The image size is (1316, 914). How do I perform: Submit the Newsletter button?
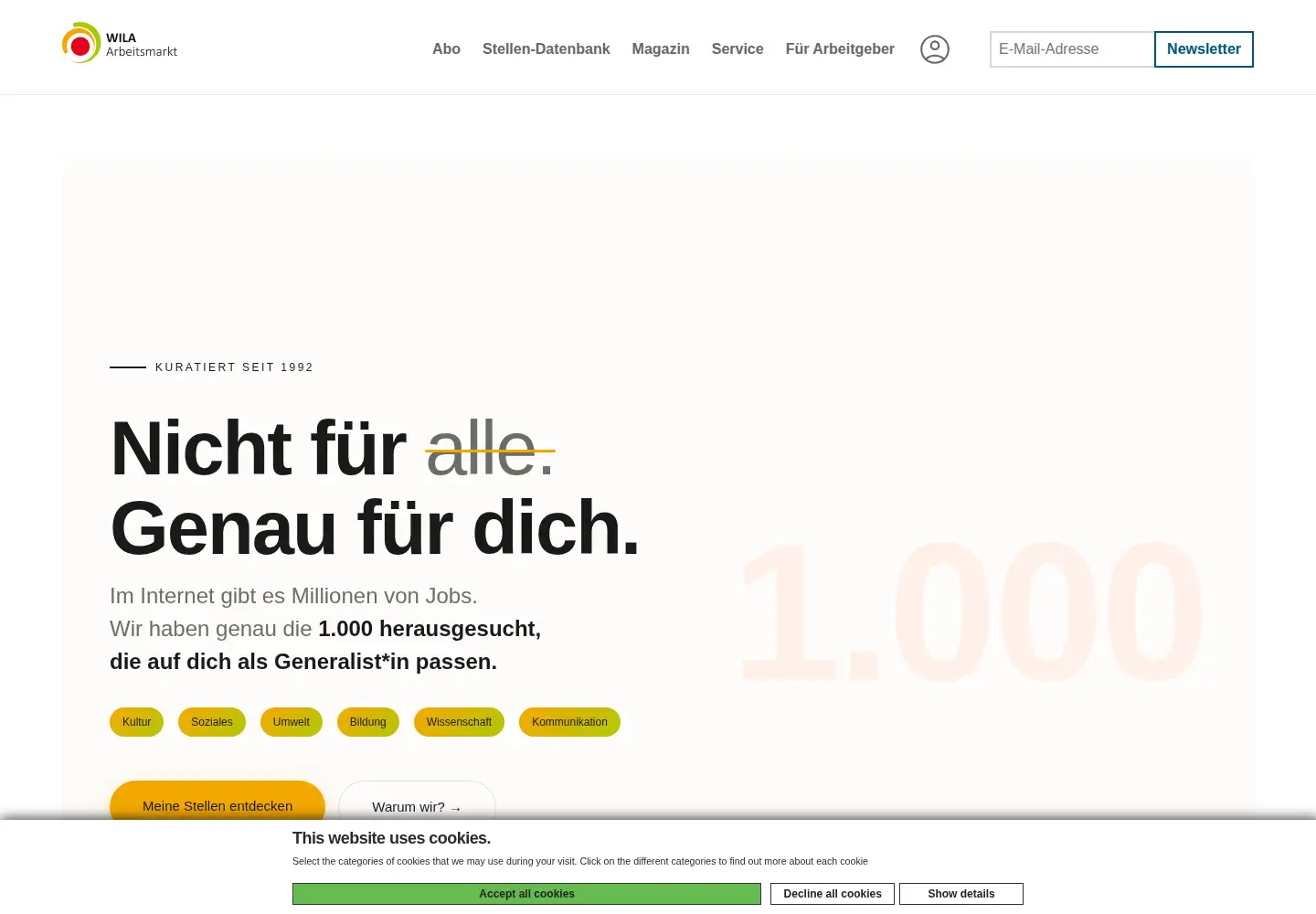(x=1204, y=49)
